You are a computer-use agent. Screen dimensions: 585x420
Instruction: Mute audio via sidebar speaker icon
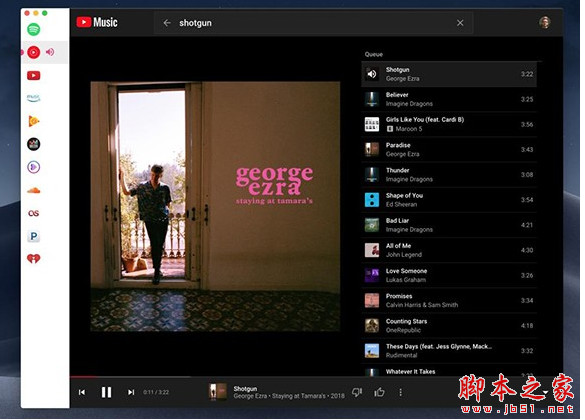[x=50, y=52]
